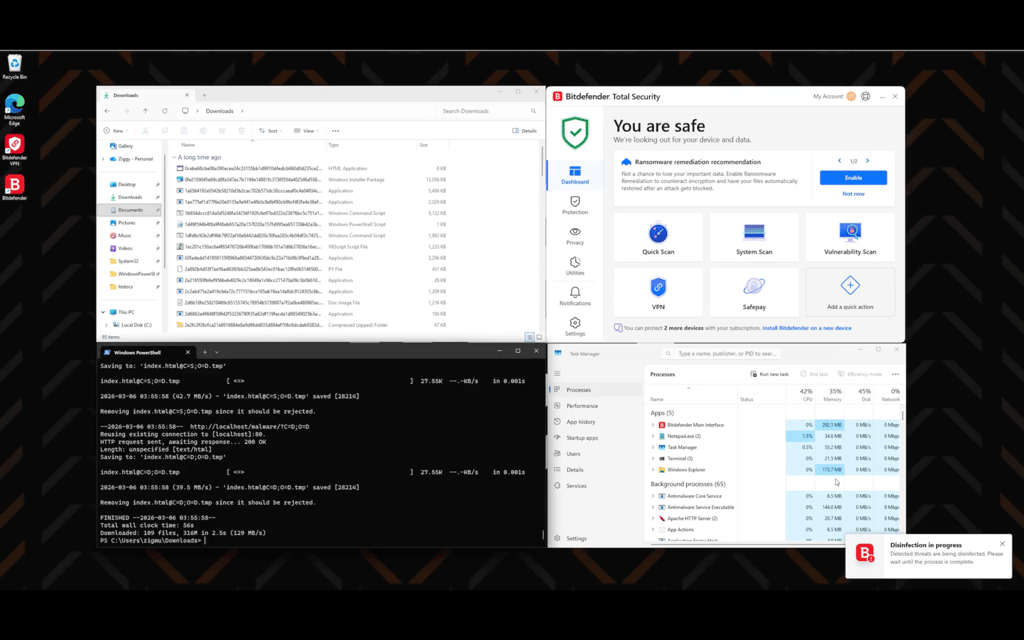Switch Explorer to large thumbnails view
1024x640 pixels.
pyautogui.click(x=539, y=337)
